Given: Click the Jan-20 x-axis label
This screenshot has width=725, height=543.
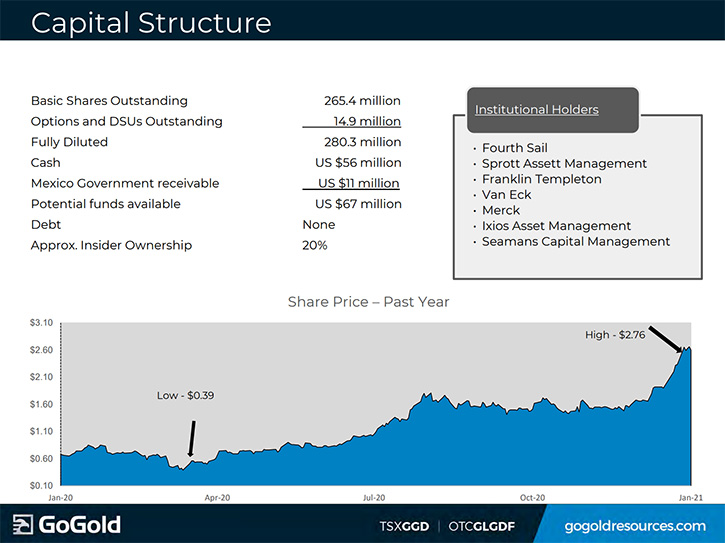Looking at the screenshot, I should tap(61, 498).
